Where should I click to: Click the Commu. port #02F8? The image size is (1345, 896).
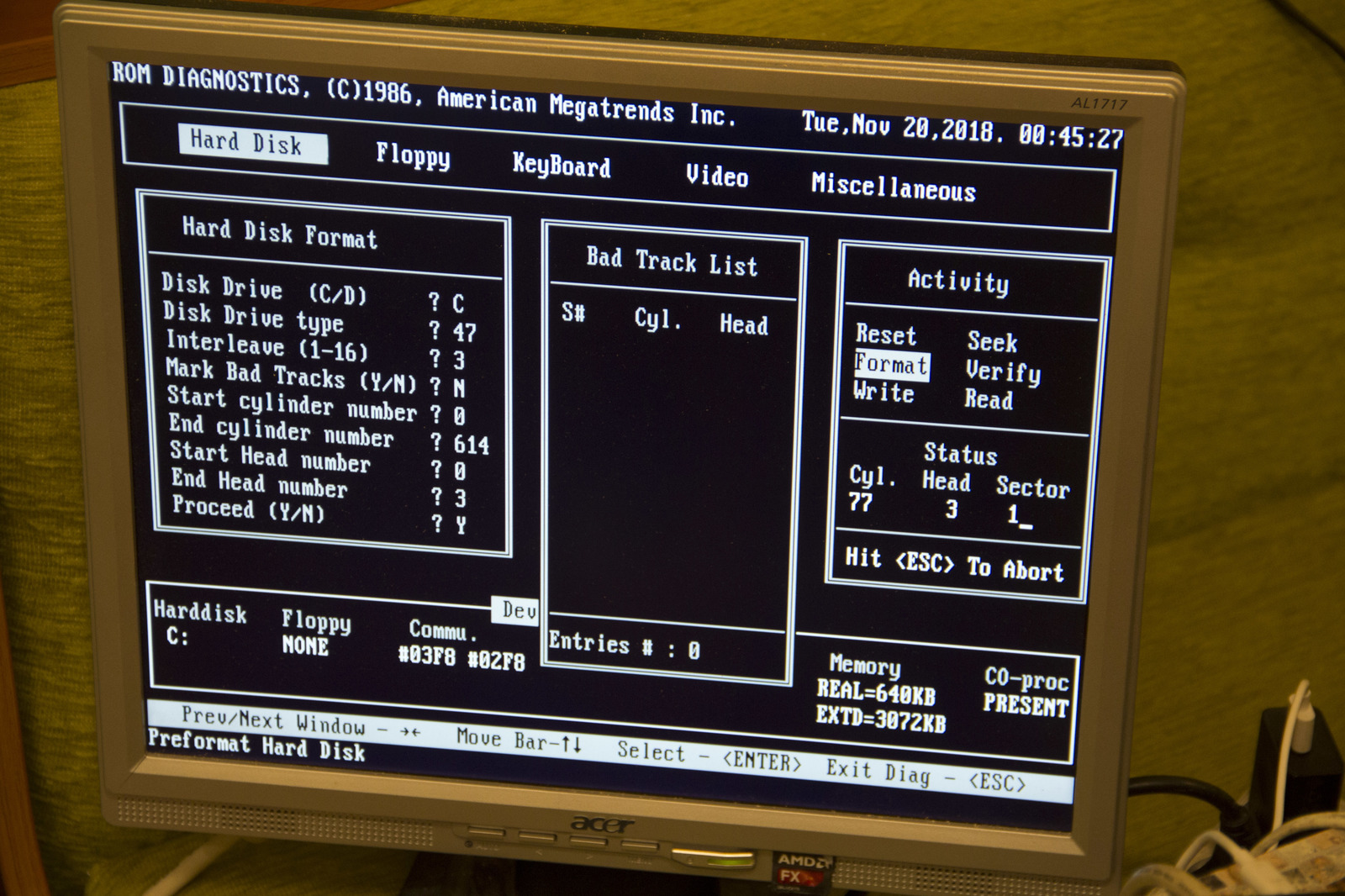[496, 661]
